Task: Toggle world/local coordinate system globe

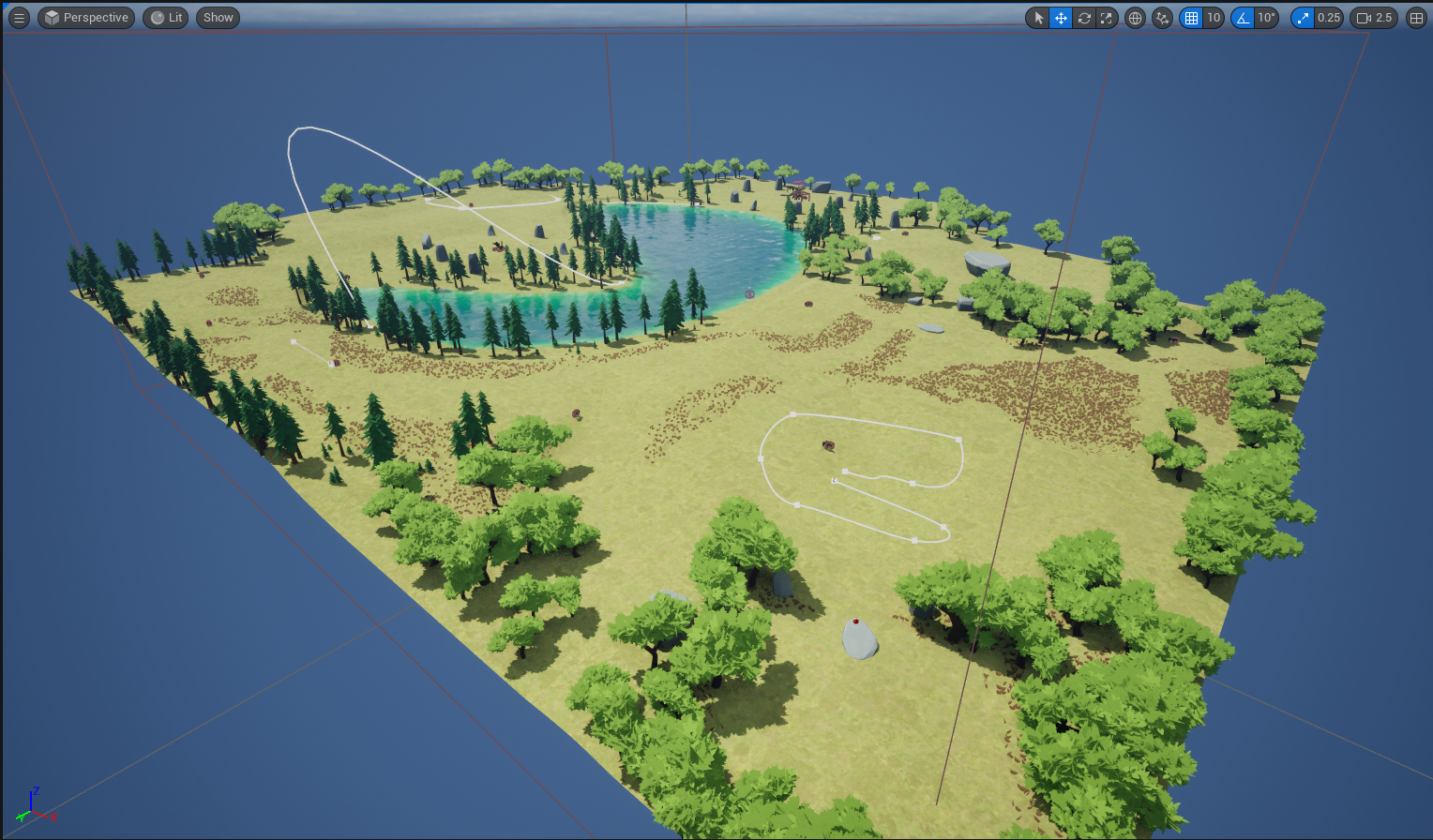Action: tap(1135, 18)
